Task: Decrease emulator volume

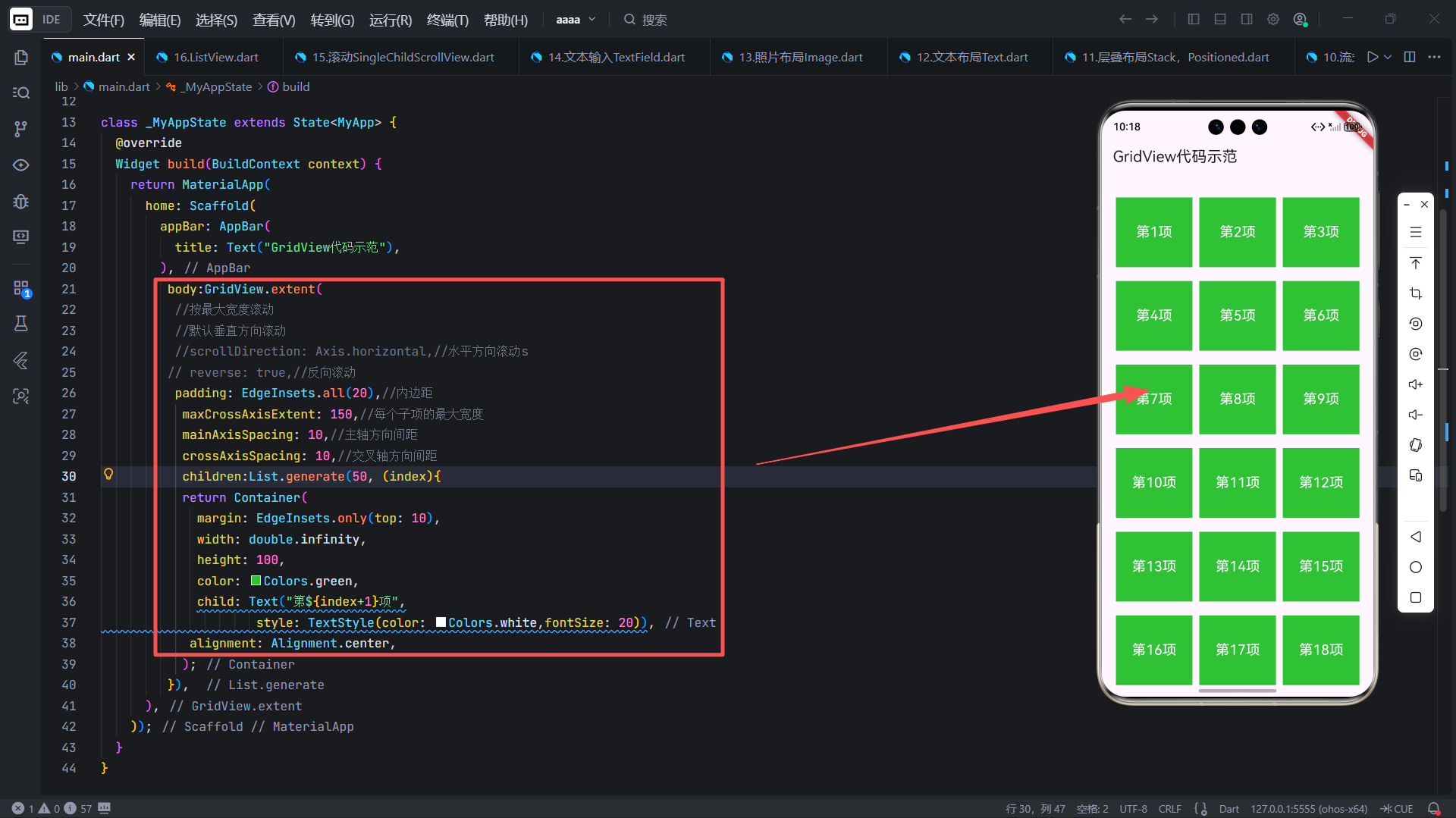Action: point(1416,415)
